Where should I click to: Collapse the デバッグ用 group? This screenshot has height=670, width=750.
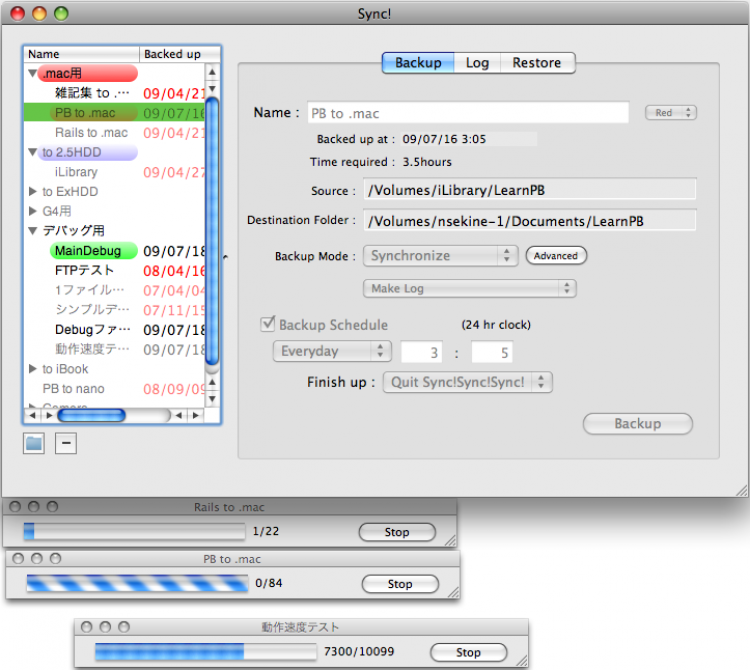pyautogui.click(x=33, y=231)
